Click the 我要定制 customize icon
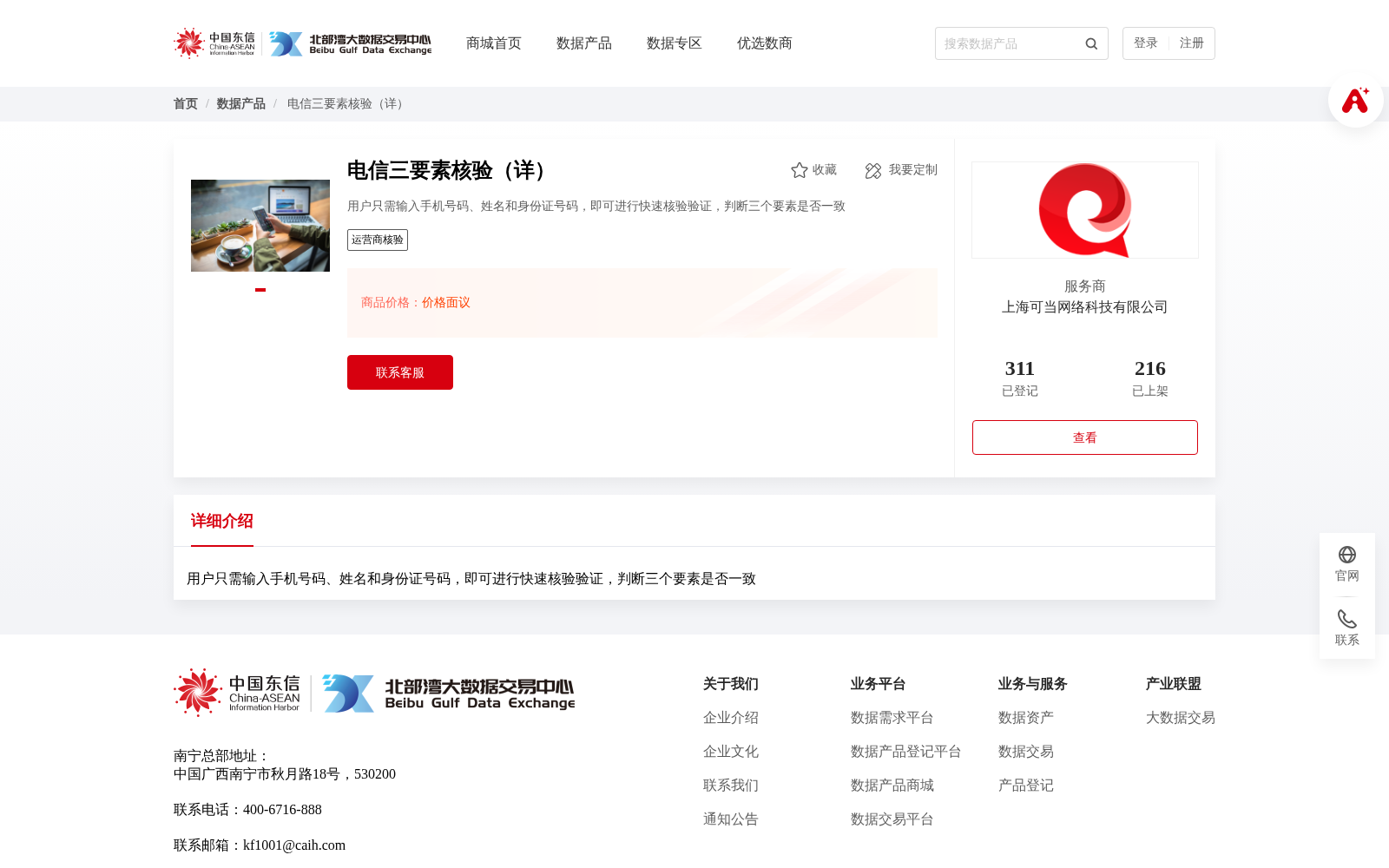 873,171
